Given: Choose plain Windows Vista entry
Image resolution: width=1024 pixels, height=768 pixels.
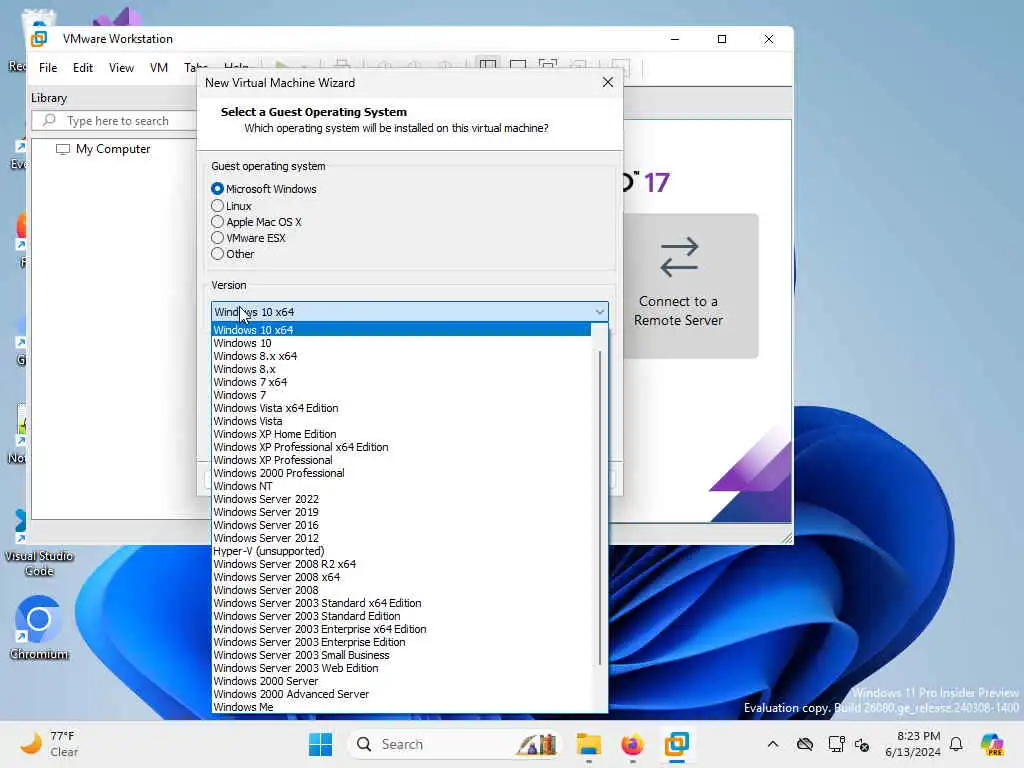Looking at the screenshot, I should (x=401, y=421).
